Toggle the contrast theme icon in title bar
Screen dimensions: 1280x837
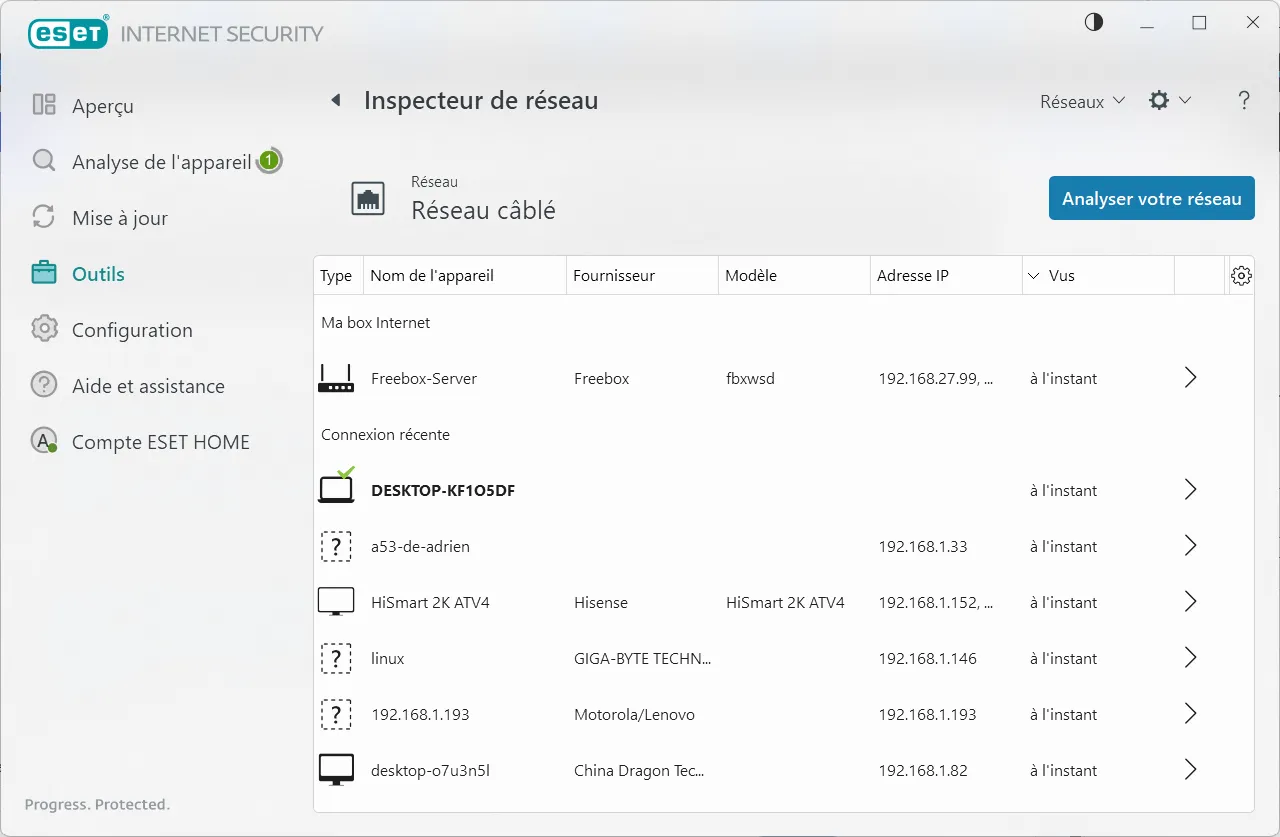(1094, 22)
